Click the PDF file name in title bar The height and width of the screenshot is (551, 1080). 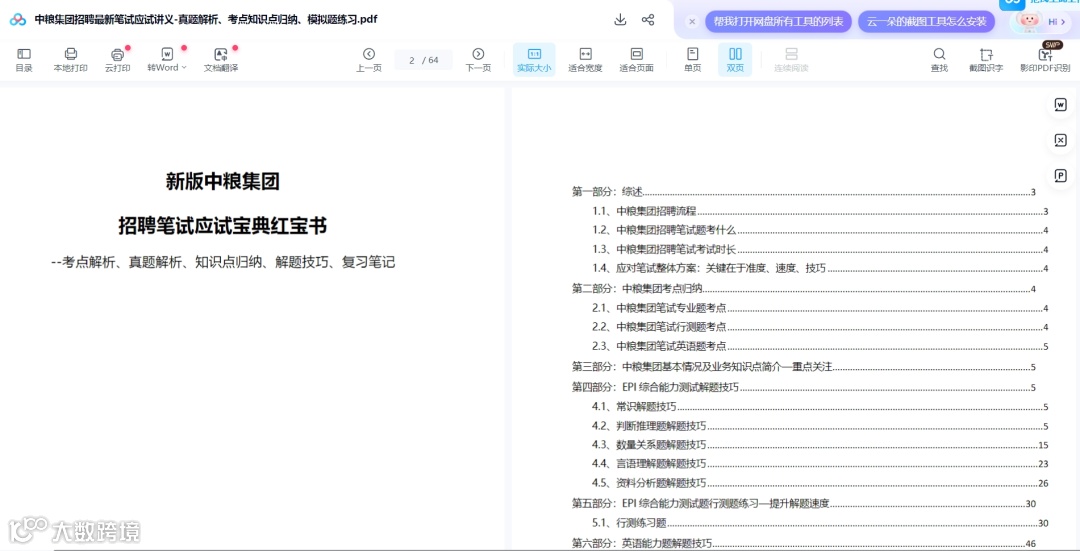[206, 19]
